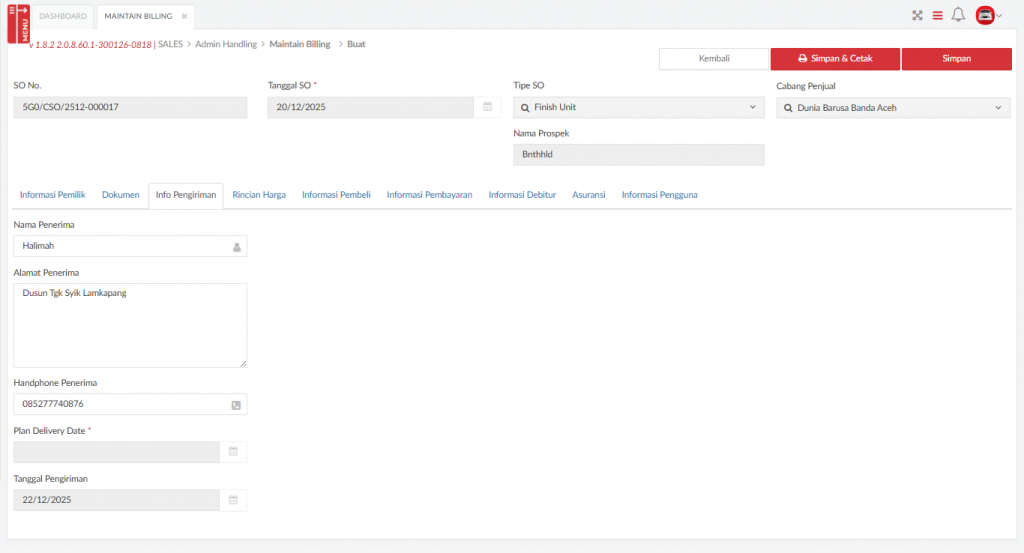Open the red list menu icon
The width and height of the screenshot is (1024, 553).
point(937,15)
